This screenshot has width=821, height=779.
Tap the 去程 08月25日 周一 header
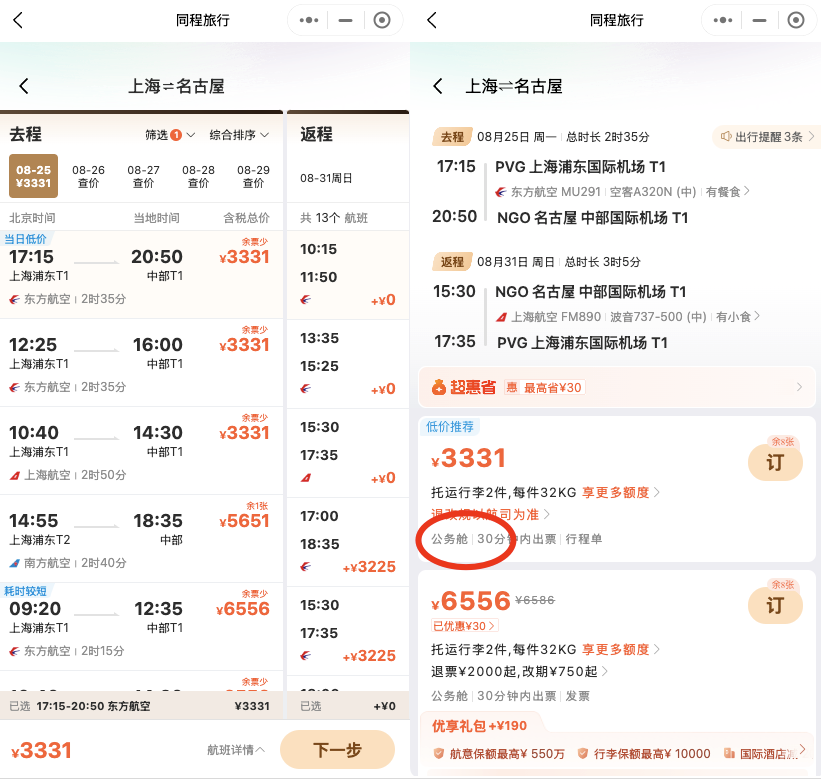click(541, 137)
